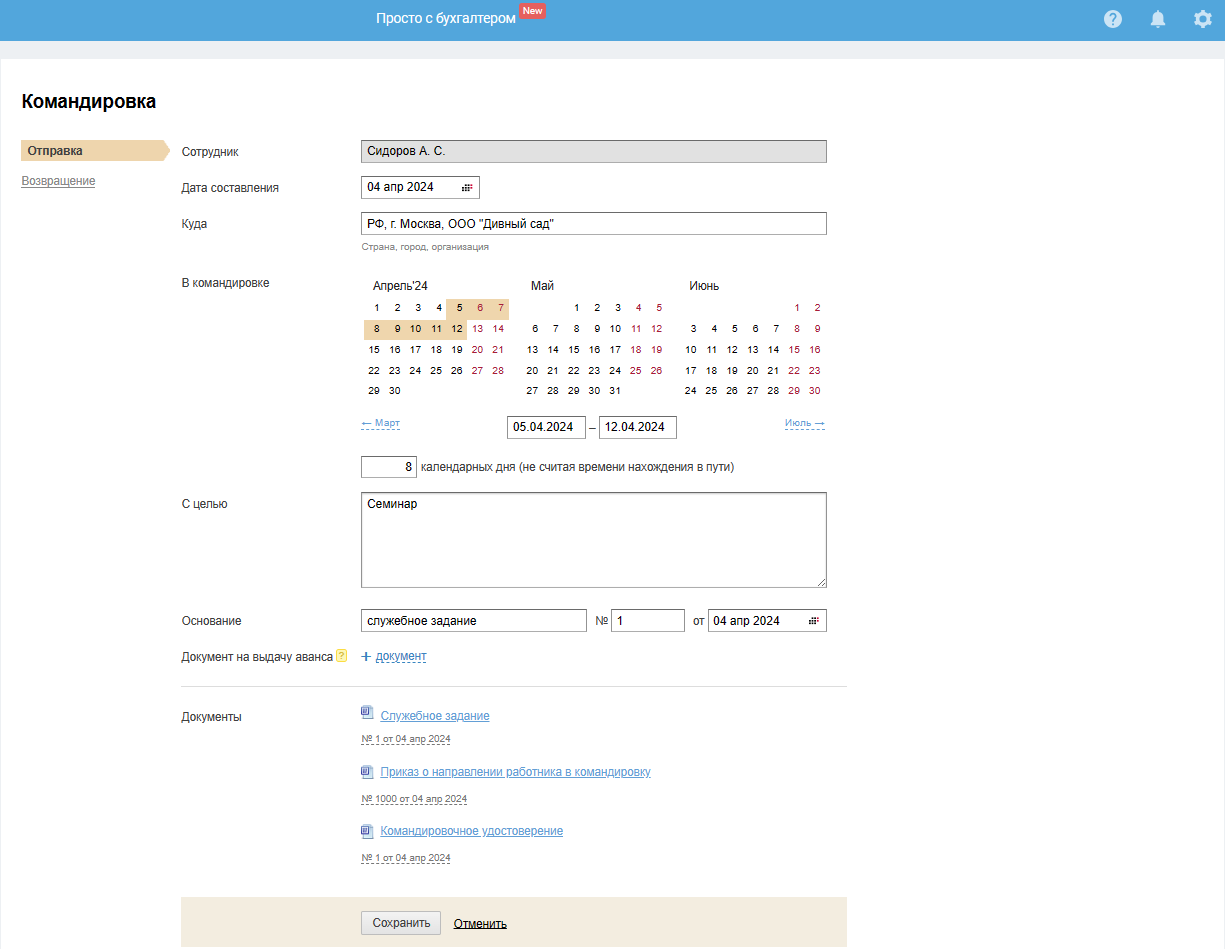Open calendar picker in Дата составления field

(467, 187)
